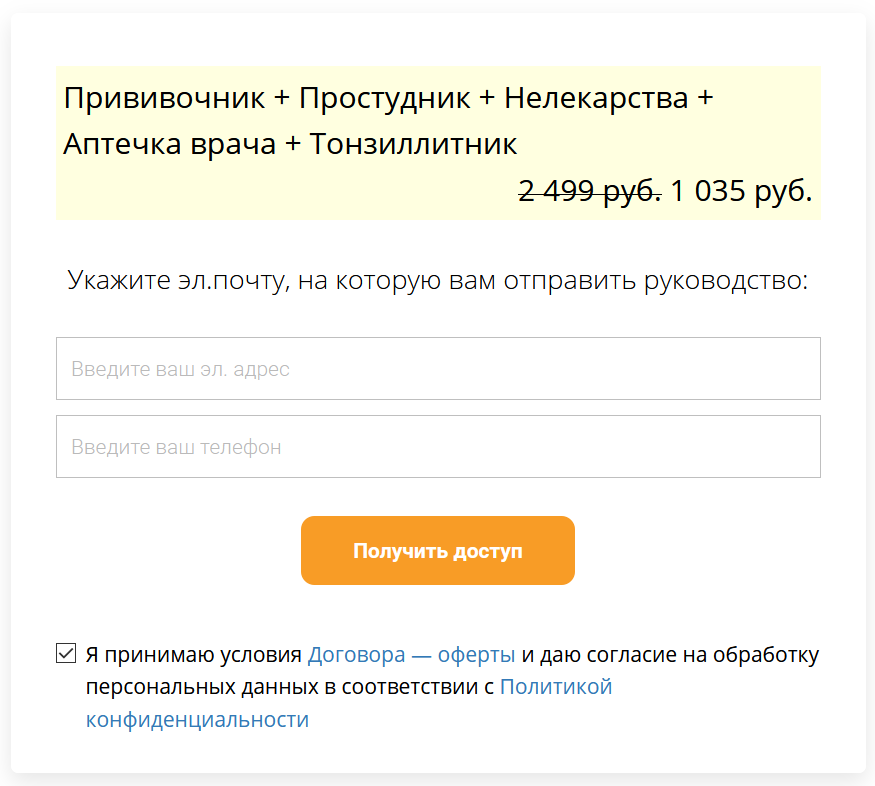Click the Аптечка врача text

[169, 144]
